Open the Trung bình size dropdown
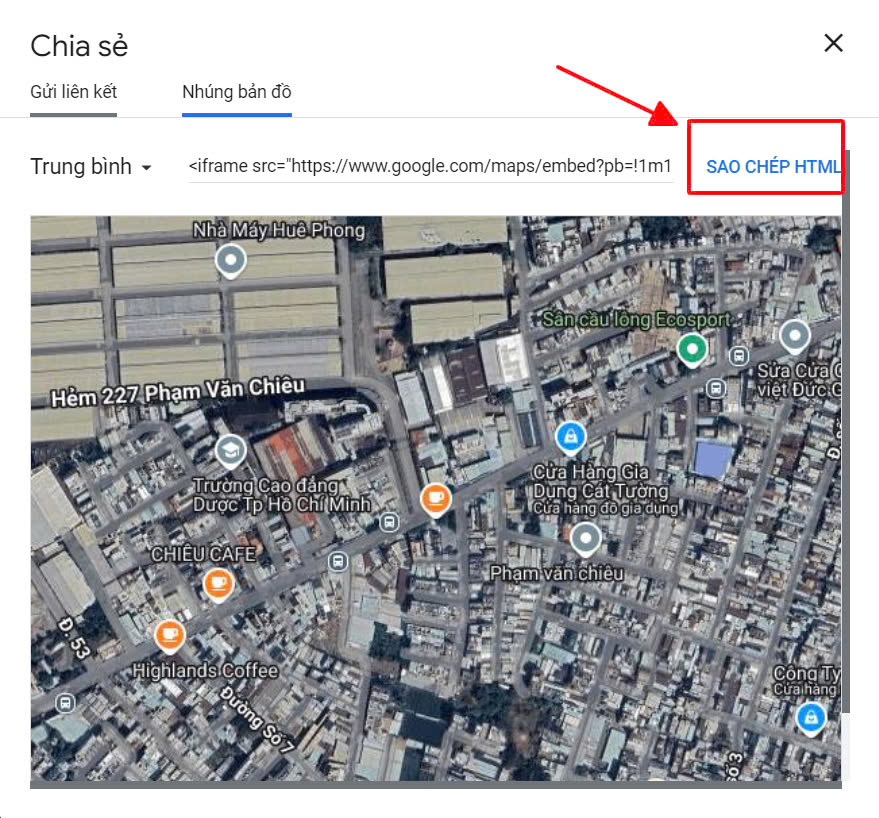Viewport: 879px width, 818px height. pyautogui.click(x=91, y=167)
